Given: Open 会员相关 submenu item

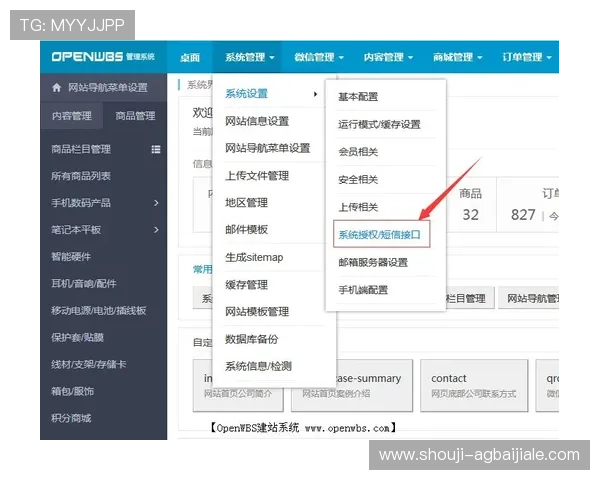Looking at the screenshot, I should coord(358,152).
